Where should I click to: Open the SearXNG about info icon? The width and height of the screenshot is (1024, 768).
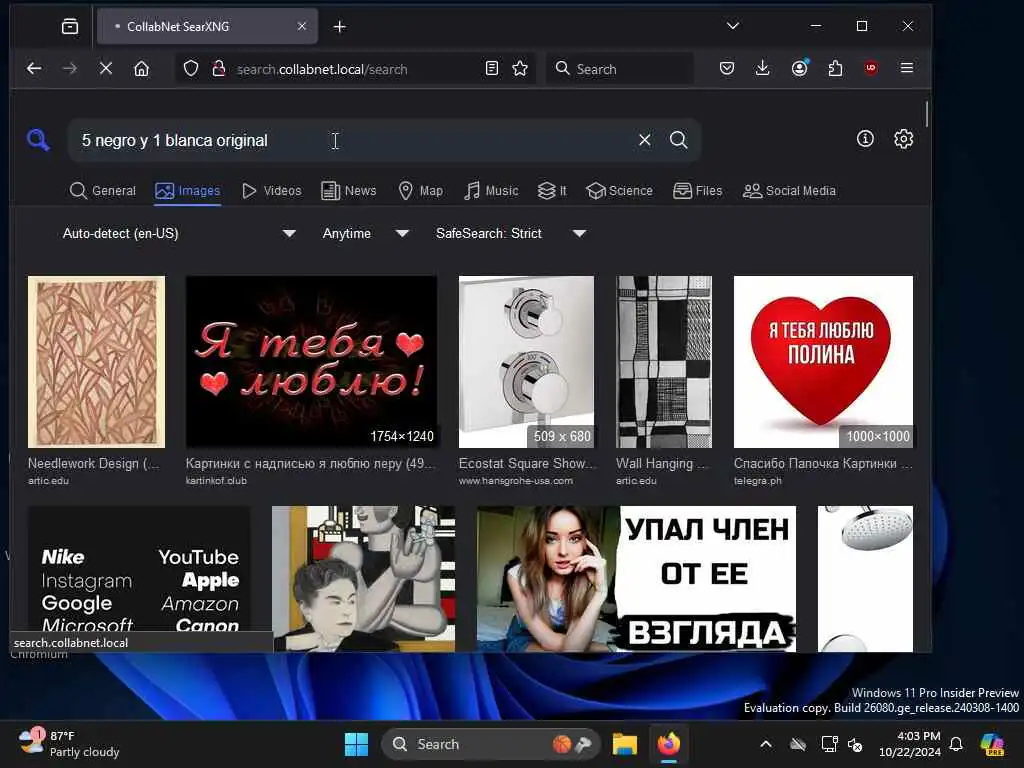[x=865, y=138]
